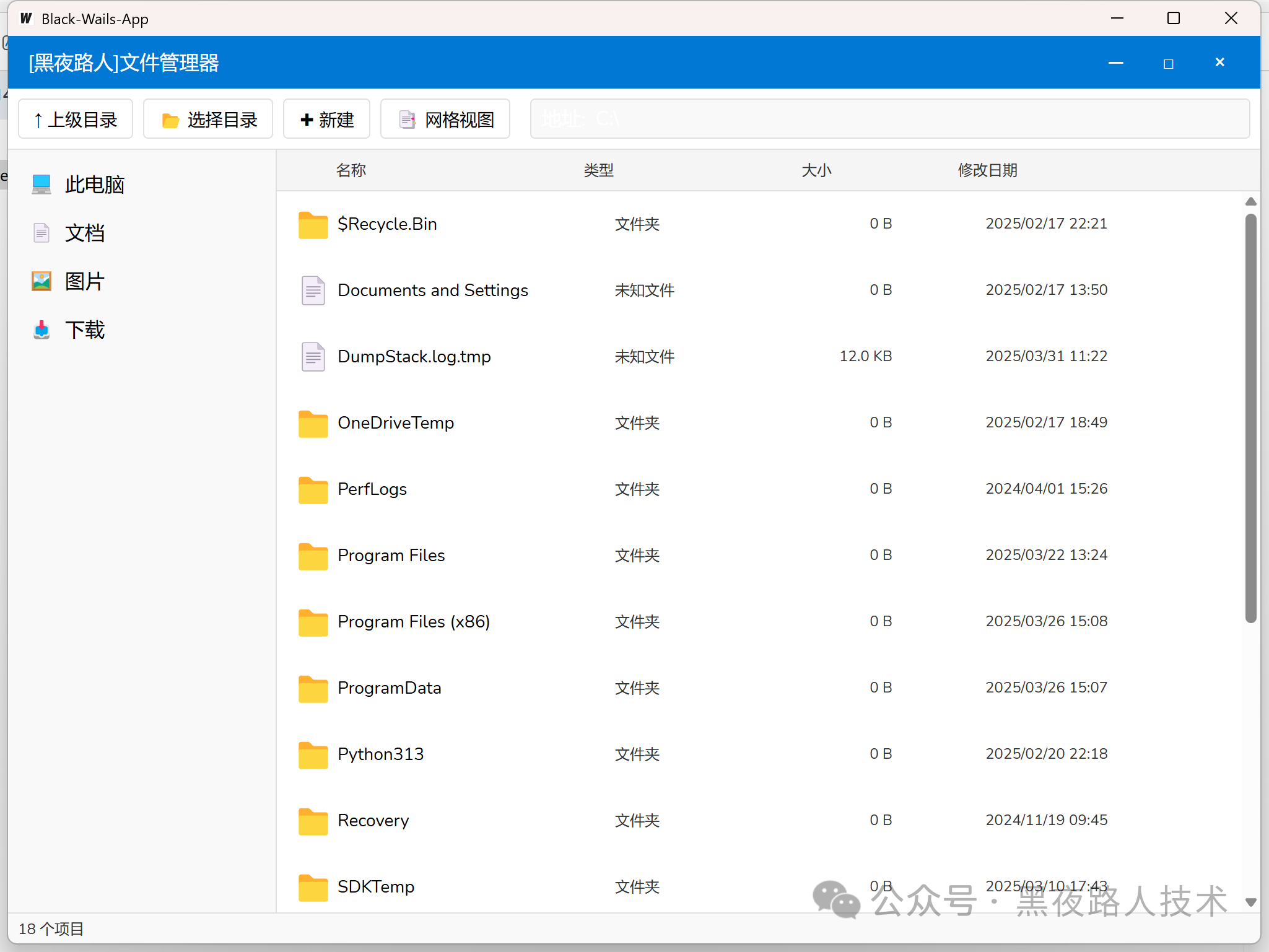The width and height of the screenshot is (1269, 952).
Task: Click the Downloads sidebar icon
Action: point(41,330)
